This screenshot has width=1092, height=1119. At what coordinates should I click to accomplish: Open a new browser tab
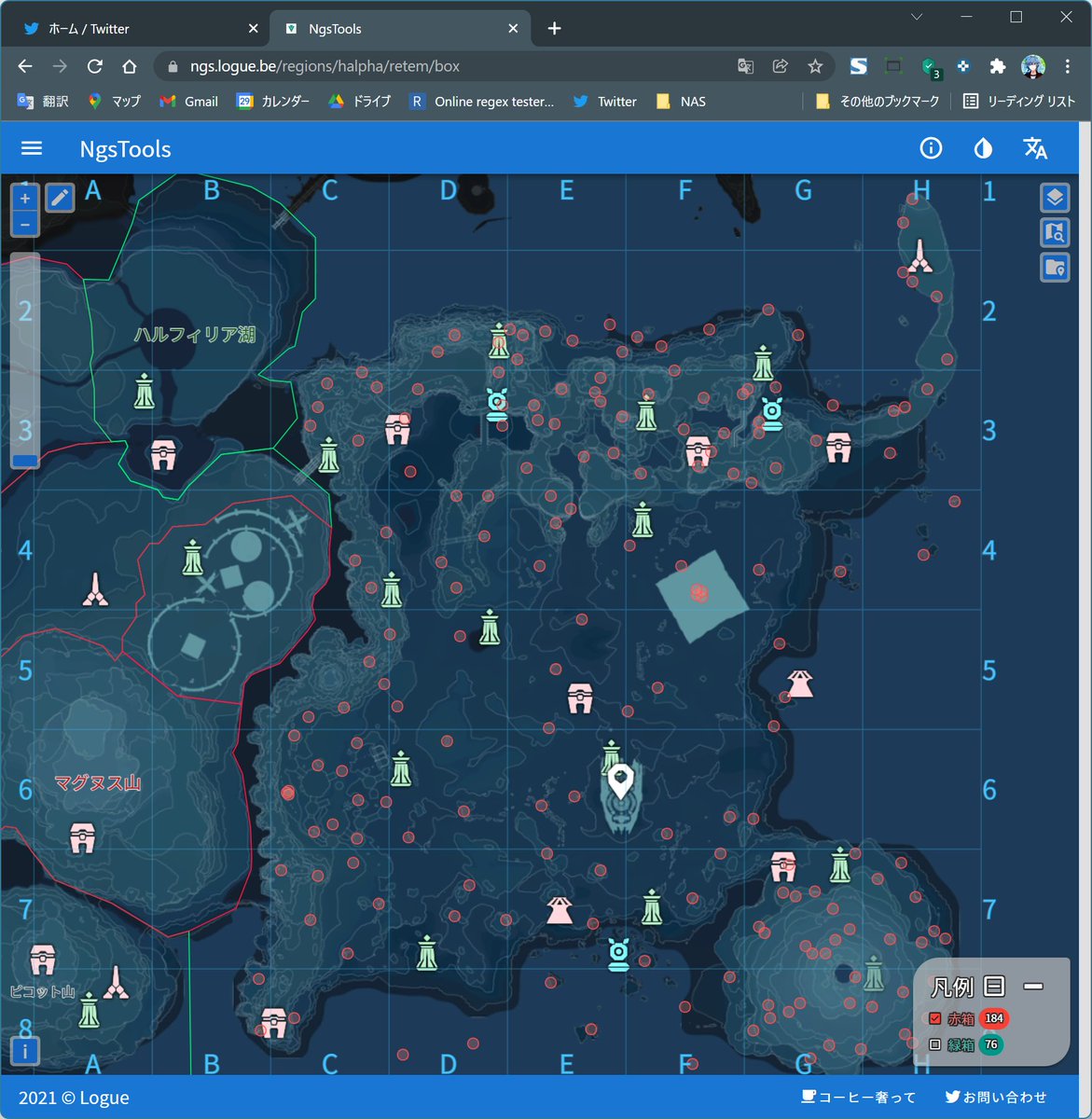[x=554, y=29]
